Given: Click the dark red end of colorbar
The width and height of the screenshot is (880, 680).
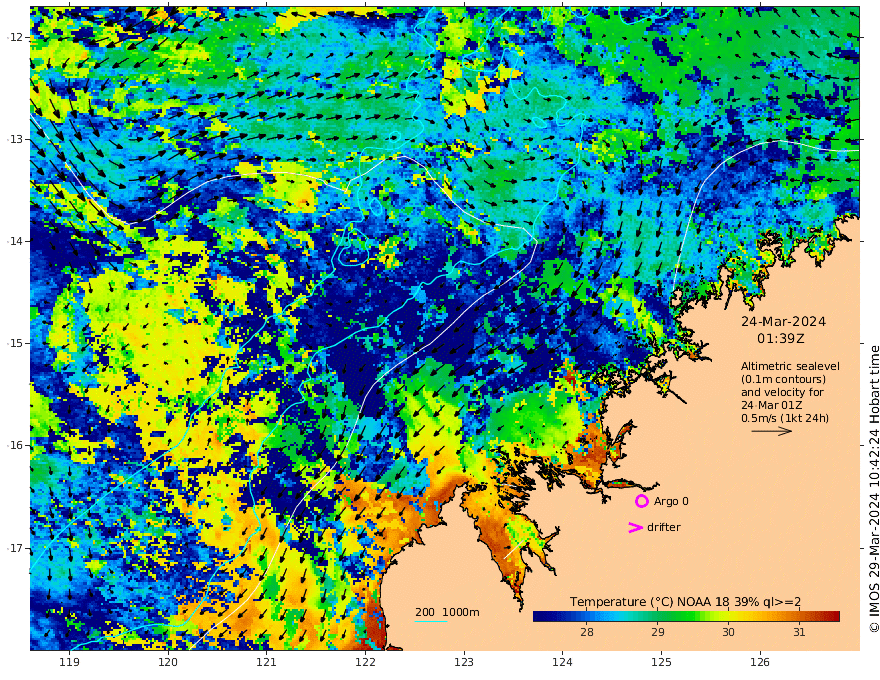Looking at the screenshot, I should [x=834, y=617].
